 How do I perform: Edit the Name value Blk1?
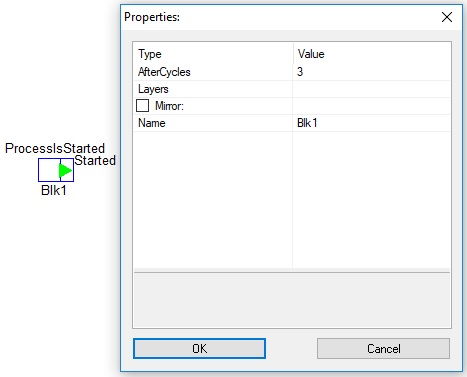coord(371,123)
